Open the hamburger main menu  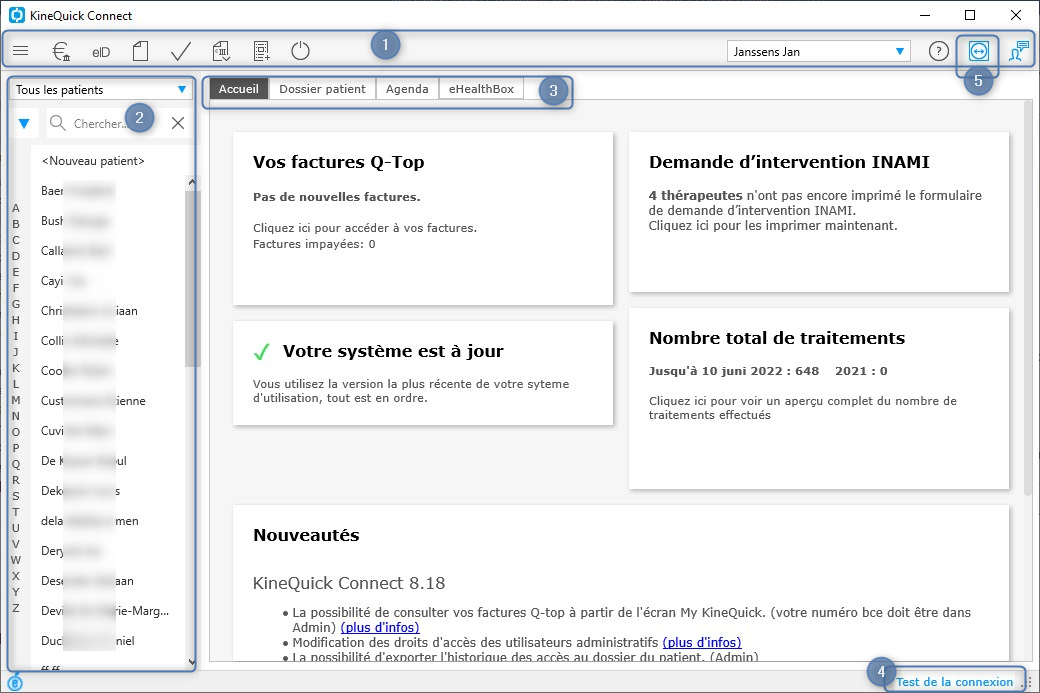click(21, 50)
